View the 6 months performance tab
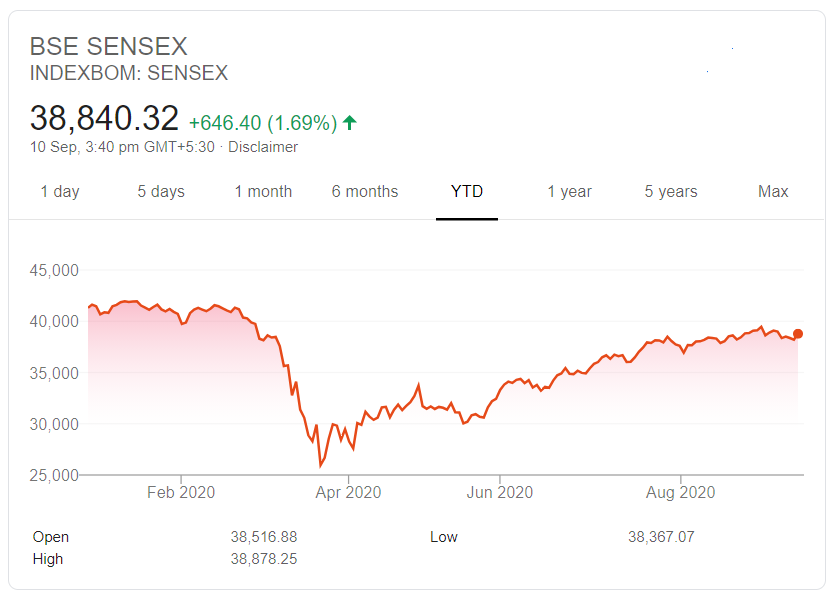Image resolution: width=835 pixels, height=599 pixels. click(x=365, y=191)
